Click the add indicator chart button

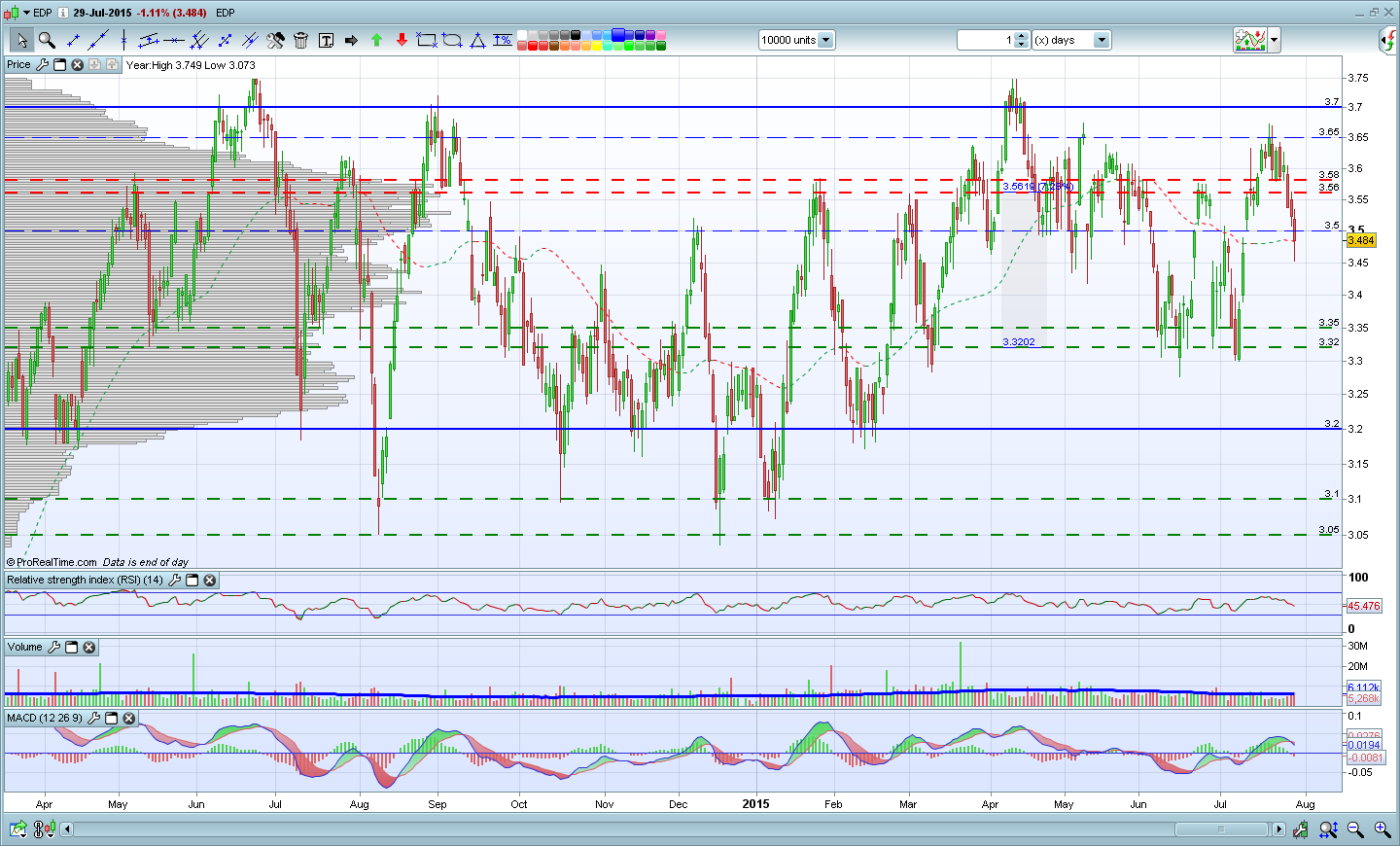click(1250, 40)
